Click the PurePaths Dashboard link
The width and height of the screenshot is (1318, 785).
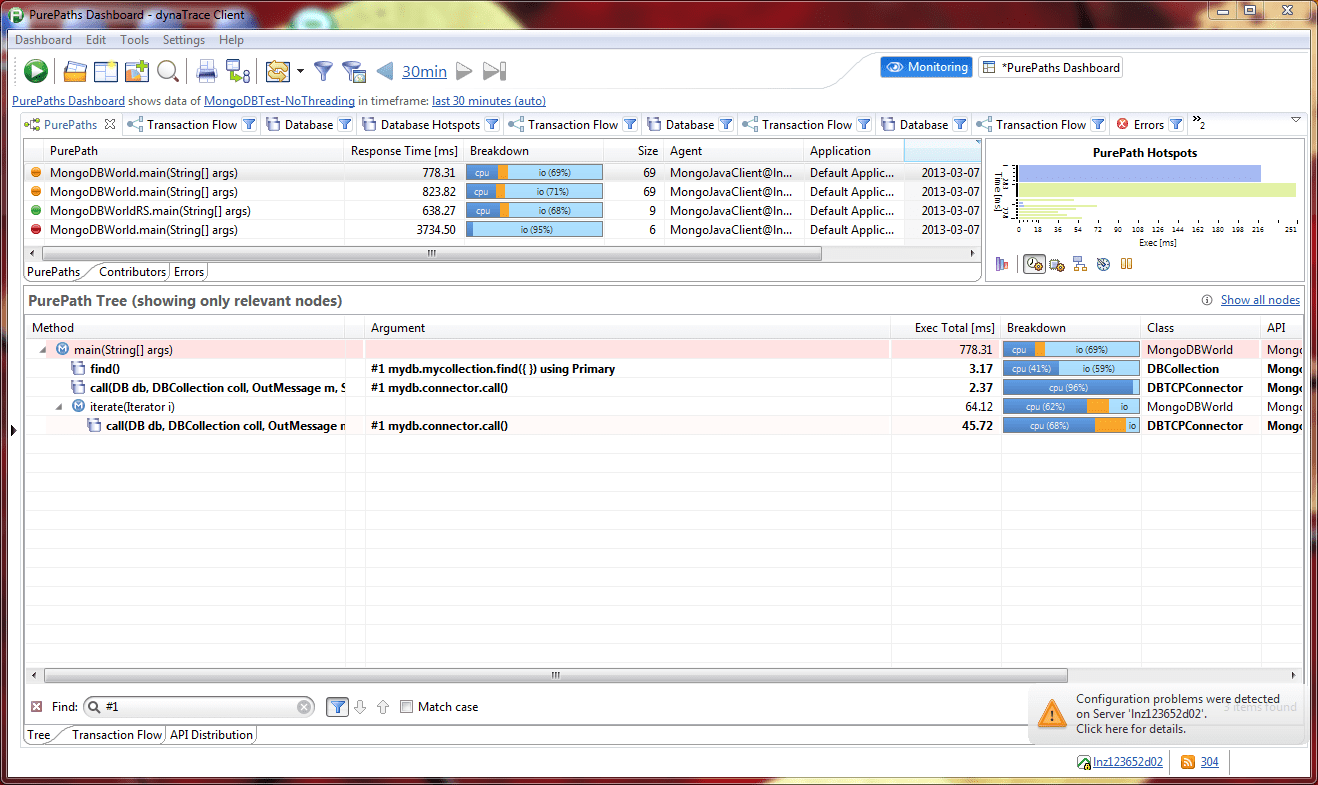[68, 101]
